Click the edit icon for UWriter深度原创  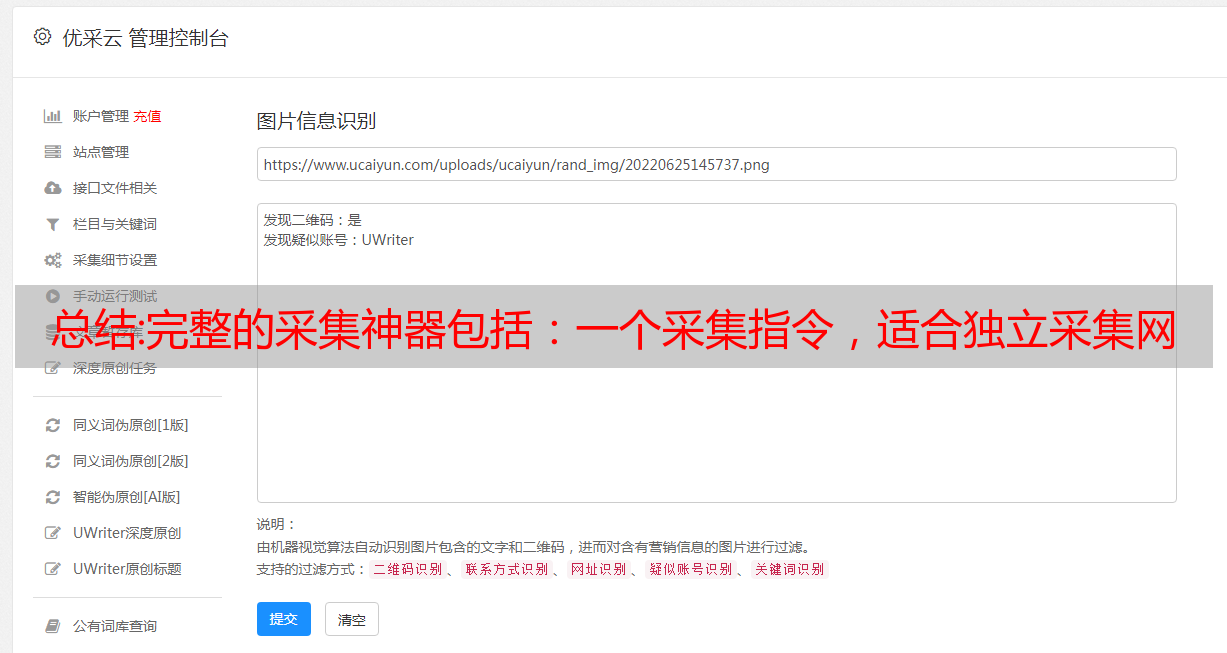tap(53, 533)
